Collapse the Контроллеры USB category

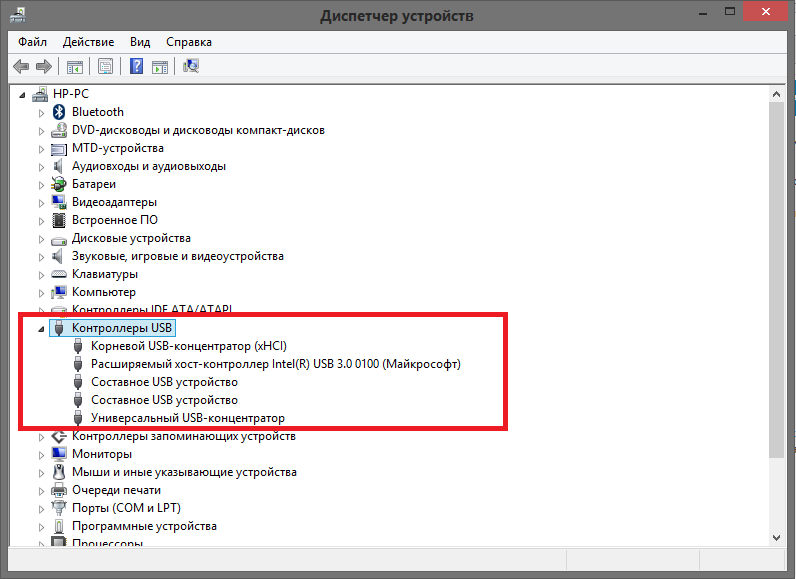[42, 329]
